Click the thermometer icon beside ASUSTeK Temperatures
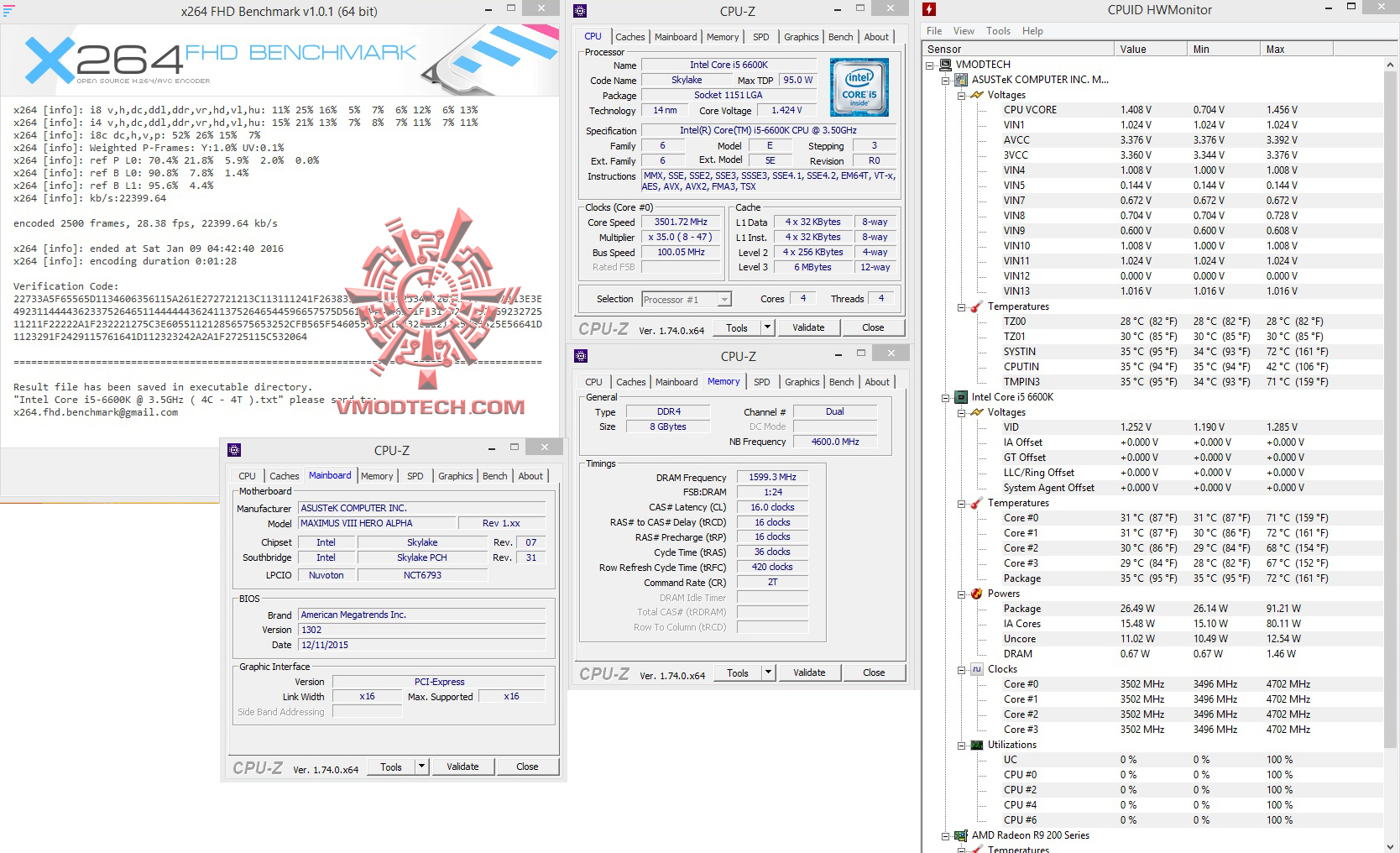This screenshot has height=853, width=1400. [977, 306]
